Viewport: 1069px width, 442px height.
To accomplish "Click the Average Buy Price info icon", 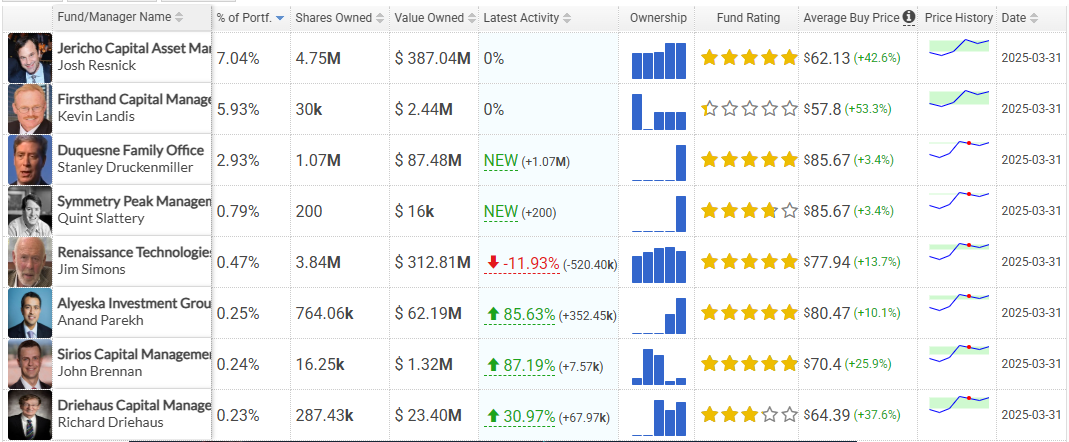I will click(x=909, y=17).
